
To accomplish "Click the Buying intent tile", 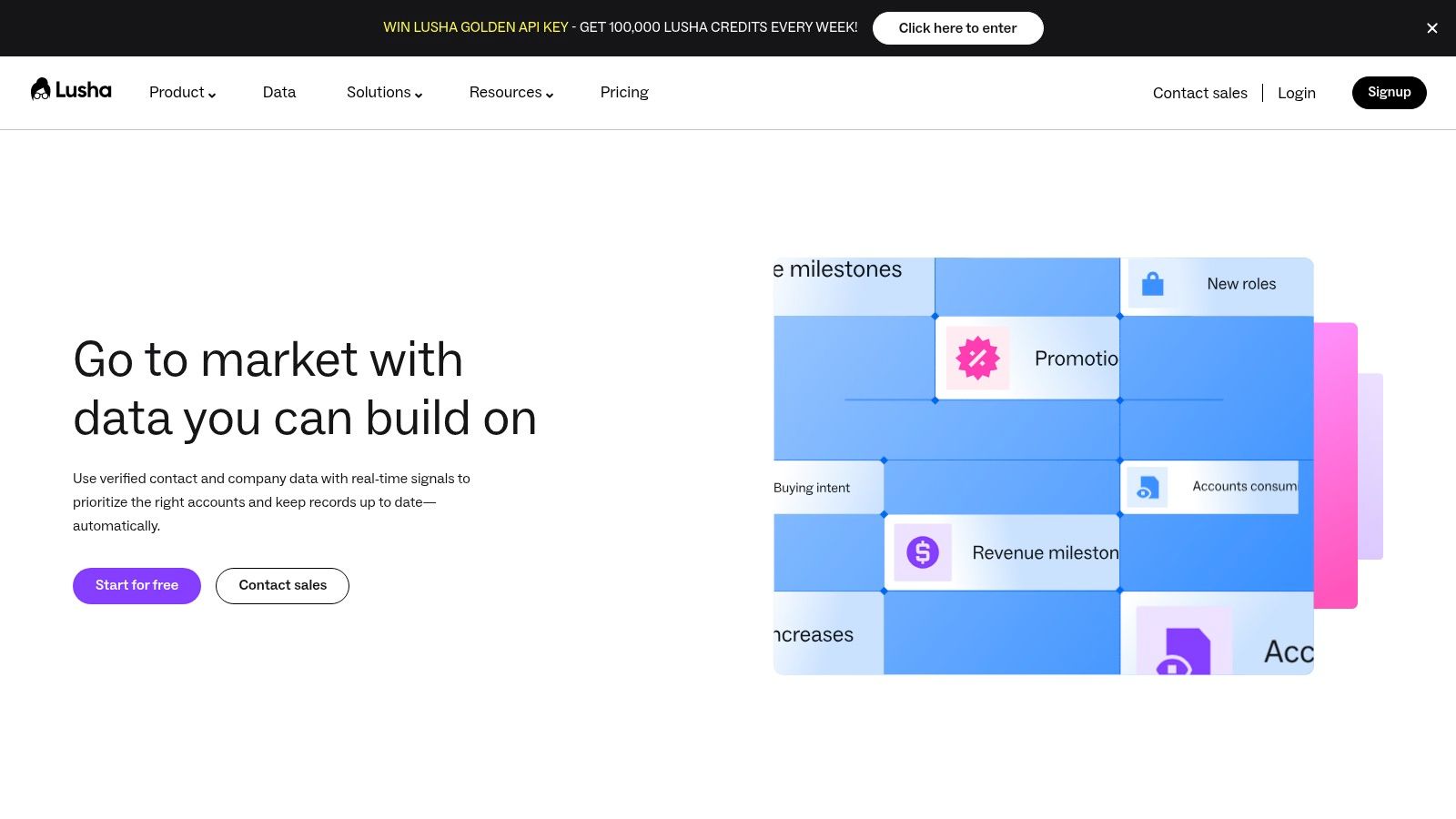I will pyautogui.click(x=828, y=487).
